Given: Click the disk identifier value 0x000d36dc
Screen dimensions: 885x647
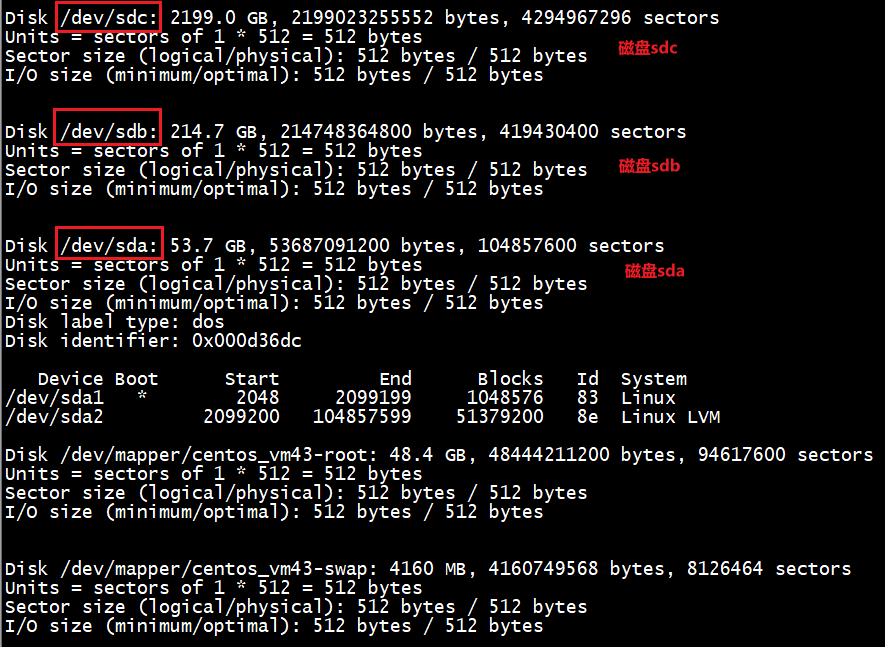Looking at the screenshot, I should click(246, 341).
